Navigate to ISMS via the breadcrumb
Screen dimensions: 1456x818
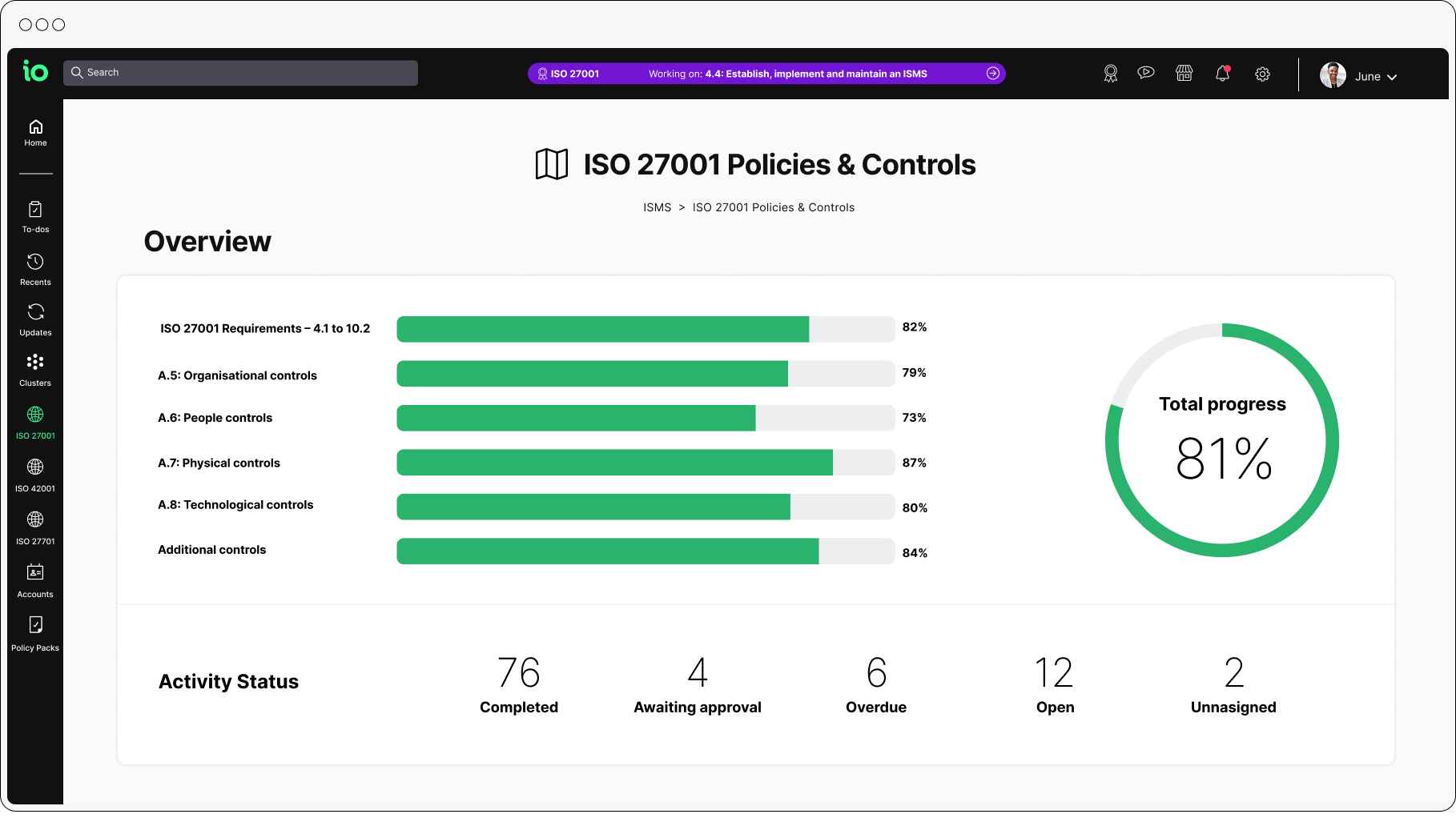coord(658,207)
